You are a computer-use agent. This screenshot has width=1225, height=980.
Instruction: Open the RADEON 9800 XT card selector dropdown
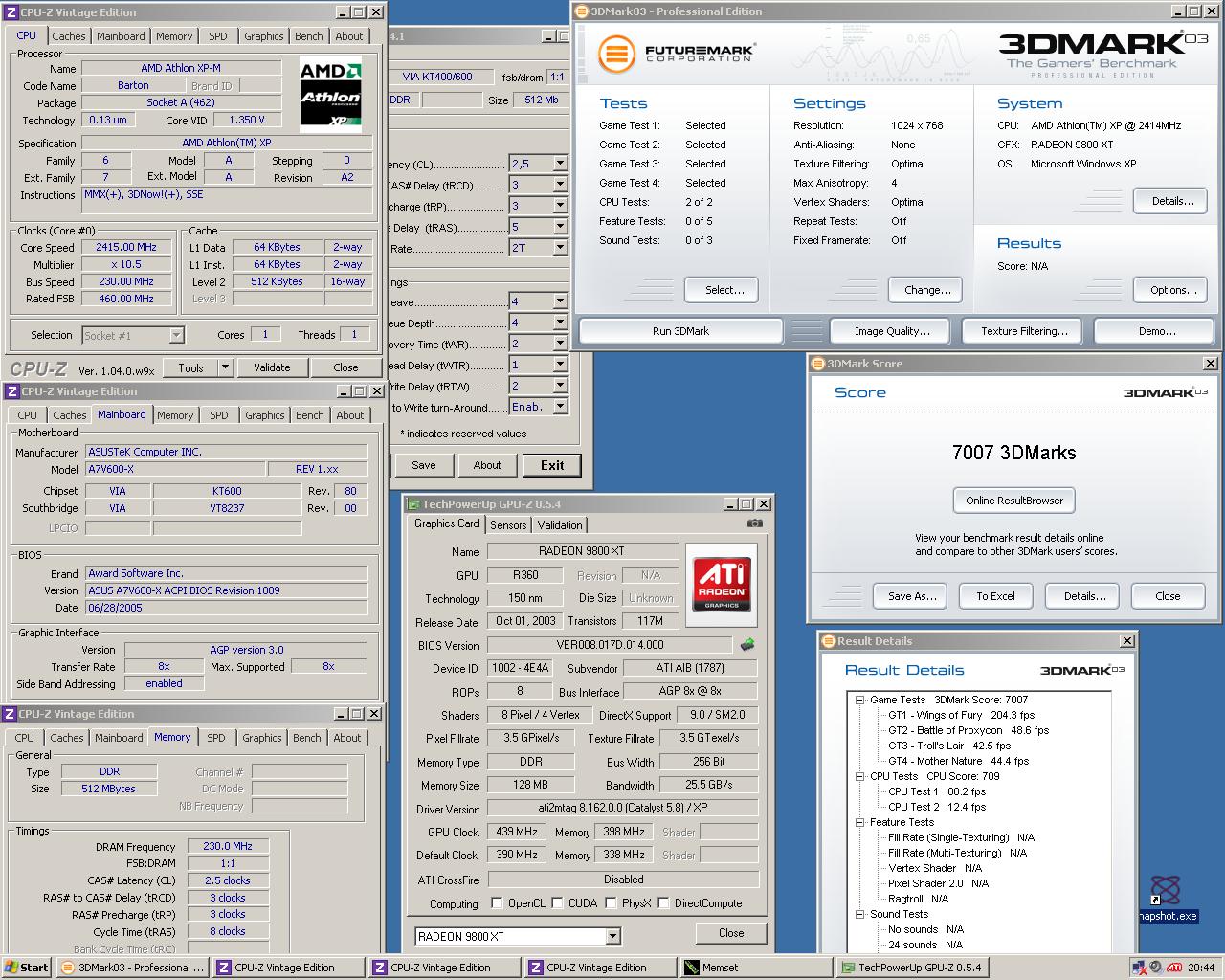click(613, 936)
